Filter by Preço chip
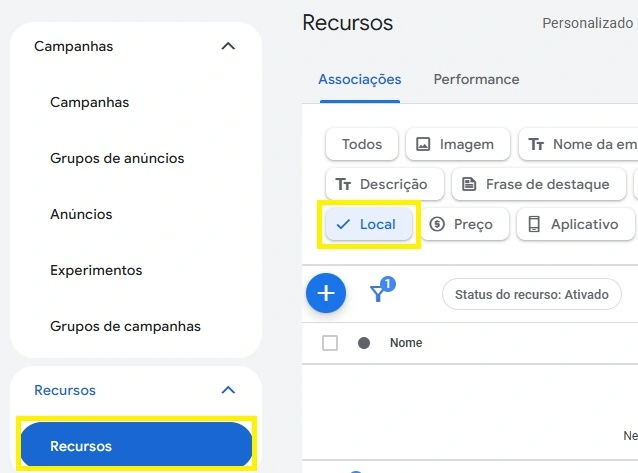Image resolution: width=638 pixels, height=473 pixels. coord(465,224)
